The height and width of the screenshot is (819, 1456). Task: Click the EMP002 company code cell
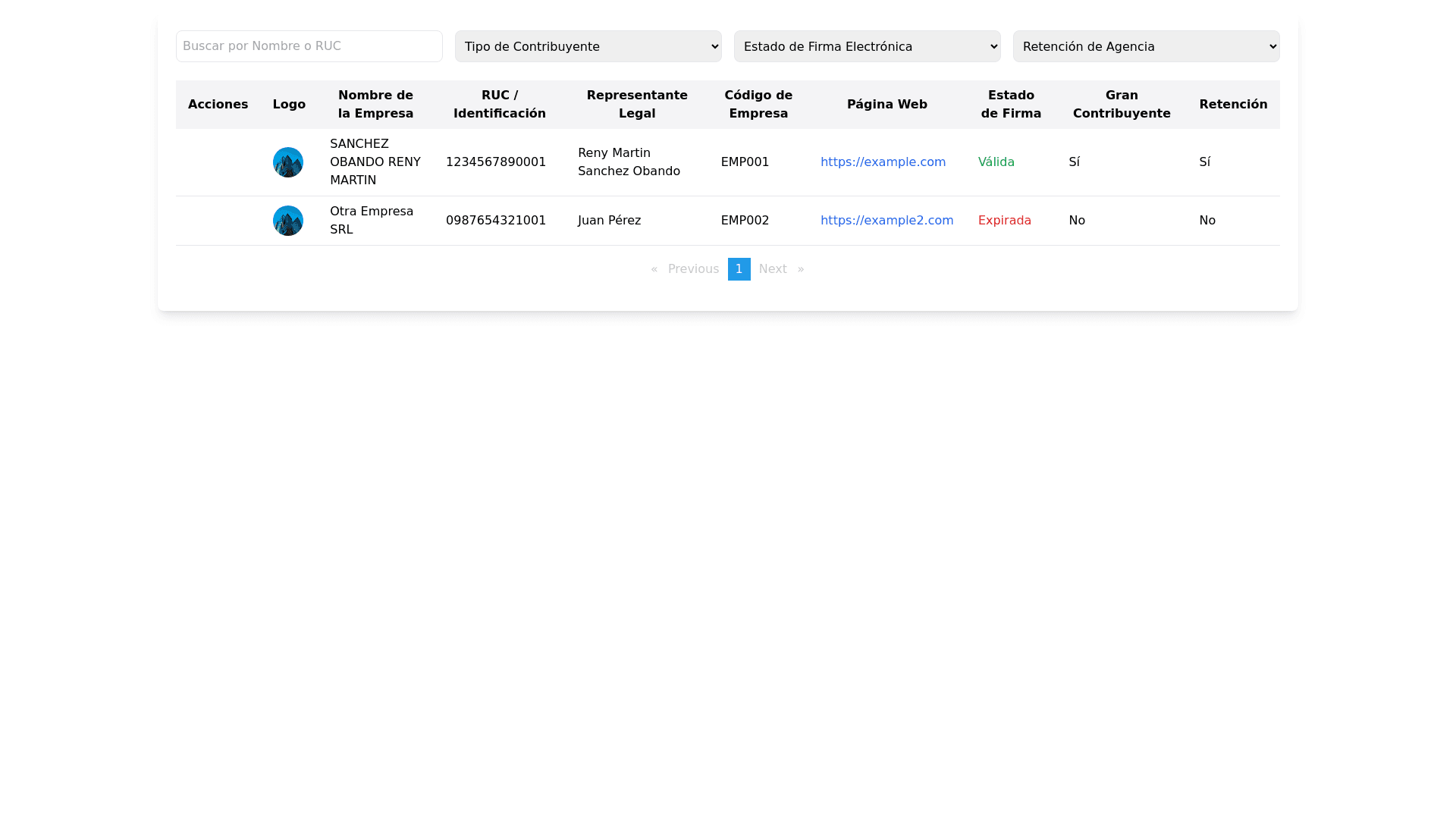[745, 221]
